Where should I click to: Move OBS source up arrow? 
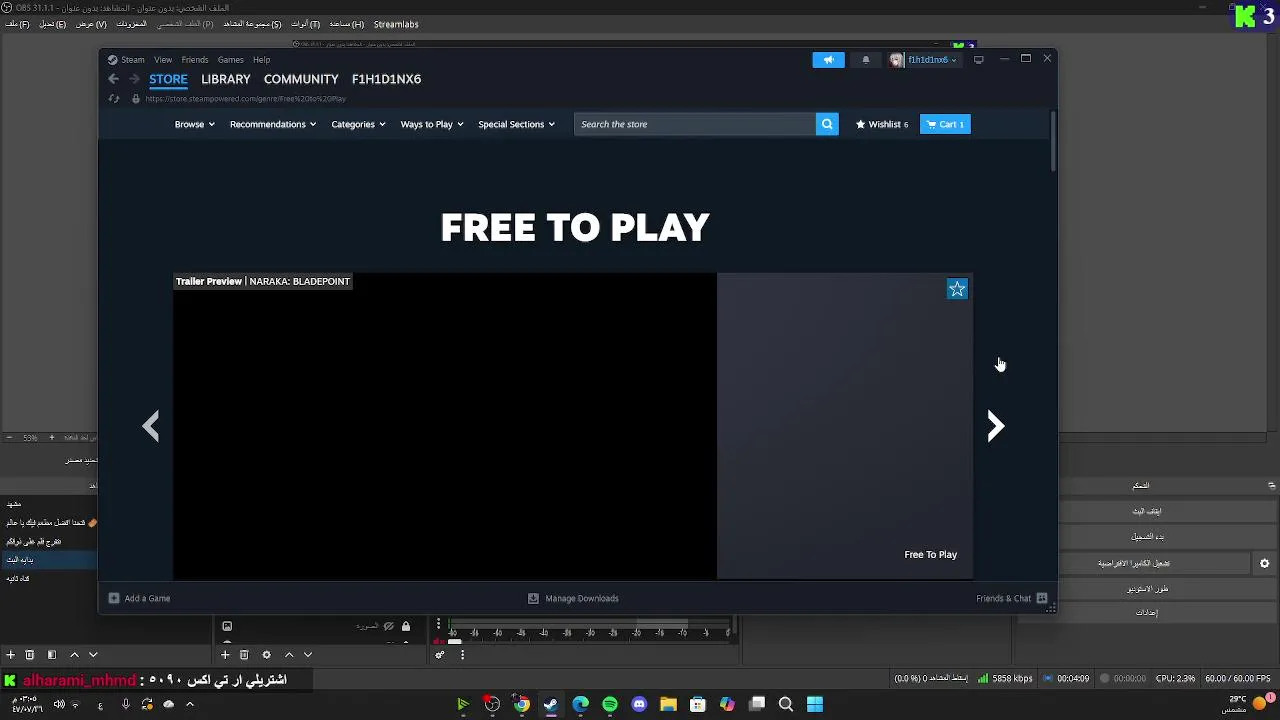point(289,655)
